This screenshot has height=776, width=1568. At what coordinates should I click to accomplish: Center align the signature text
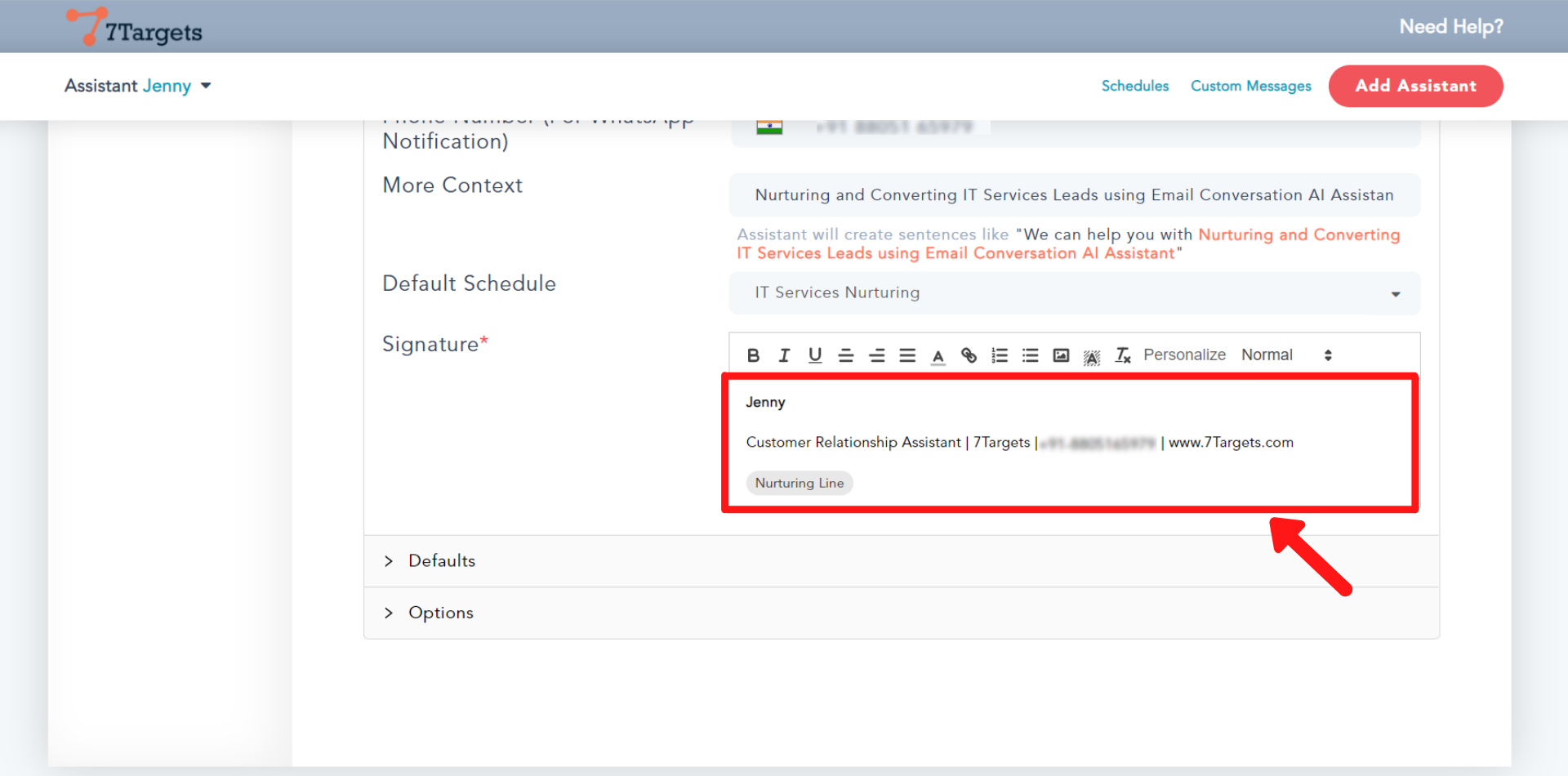click(x=846, y=355)
